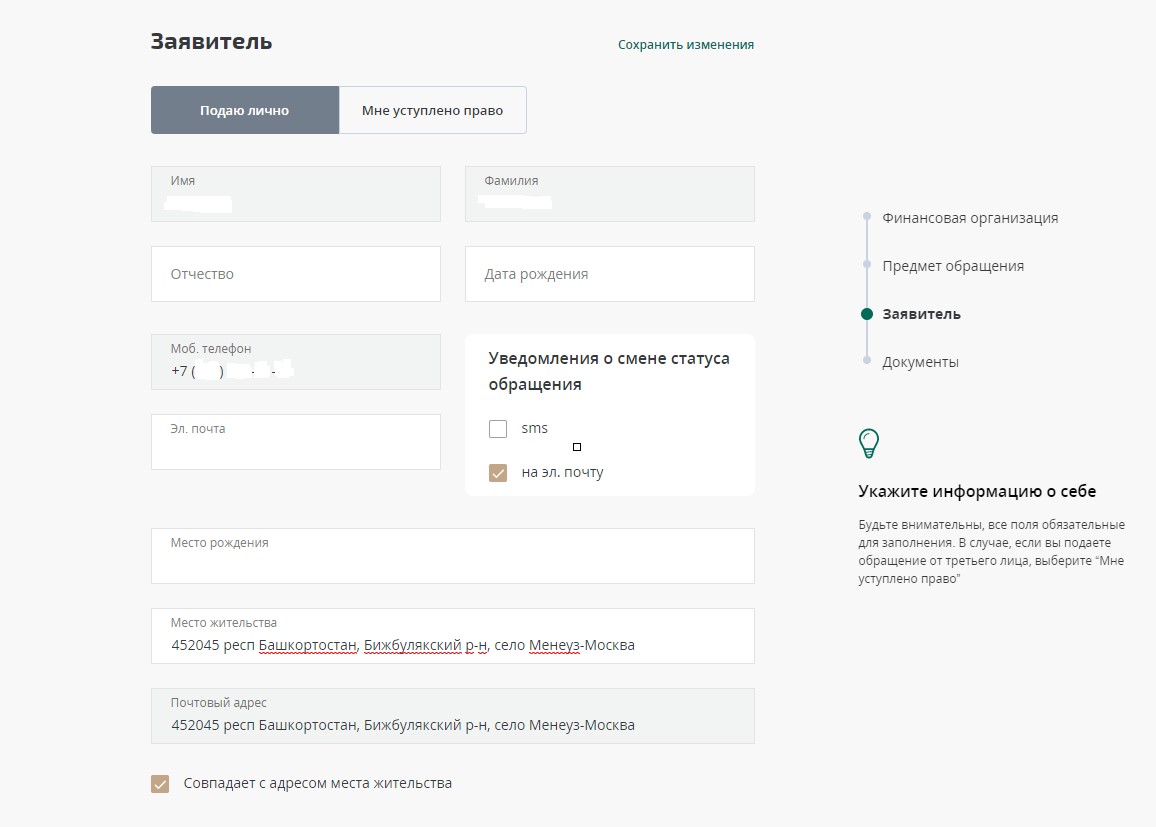Click 'Сохранить изменения' link
The image size is (1156, 827).
point(685,45)
